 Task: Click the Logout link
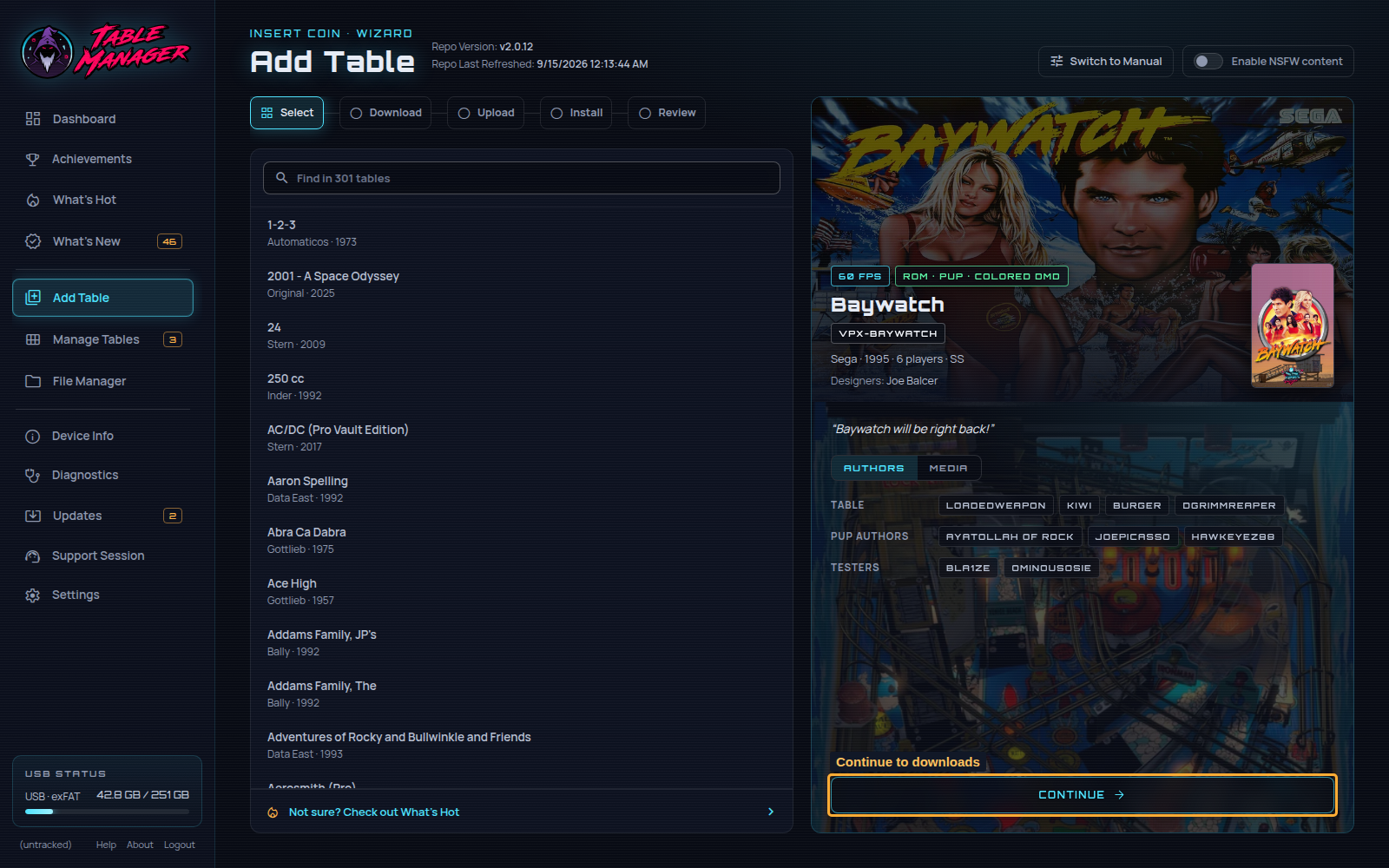pyautogui.click(x=180, y=845)
